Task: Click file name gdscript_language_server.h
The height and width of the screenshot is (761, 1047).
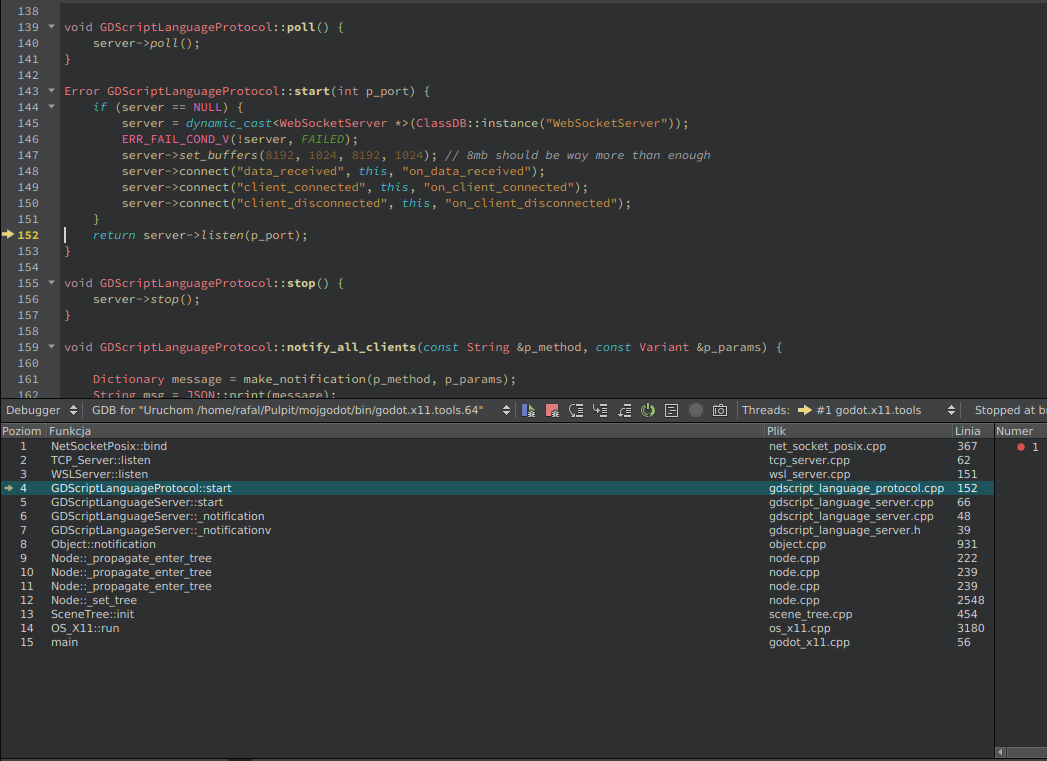Action: pyautogui.click(x=845, y=530)
